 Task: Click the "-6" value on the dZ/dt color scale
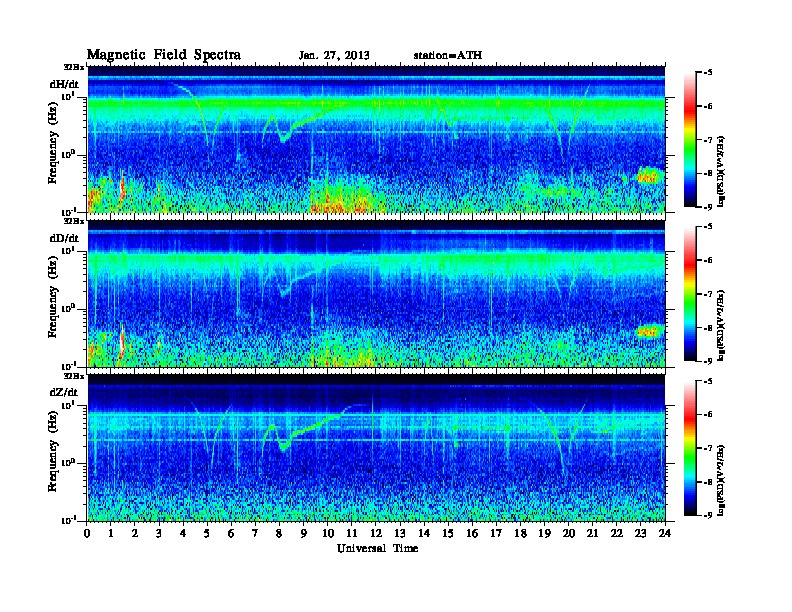click(708, 415)
